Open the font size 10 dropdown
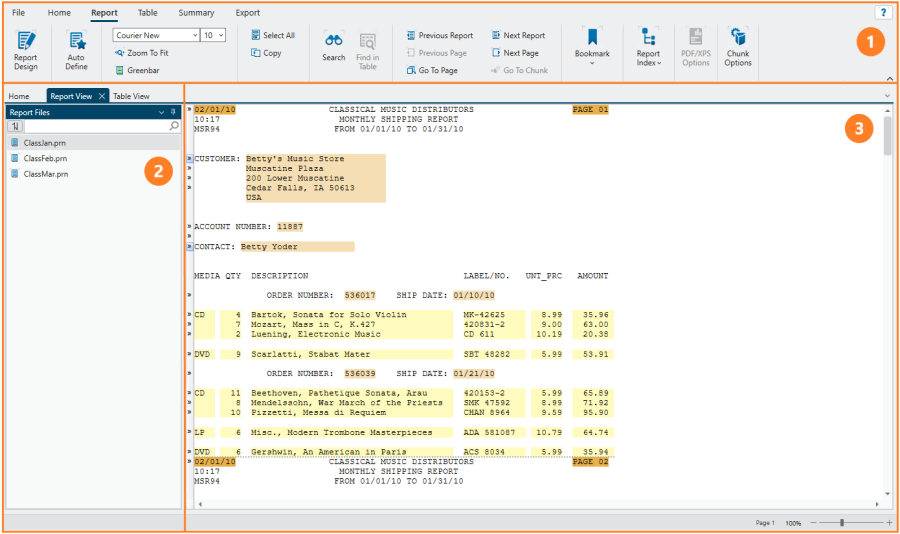Image resolution: width=900 pixels, height=534 pixels. tap(213, 35)
